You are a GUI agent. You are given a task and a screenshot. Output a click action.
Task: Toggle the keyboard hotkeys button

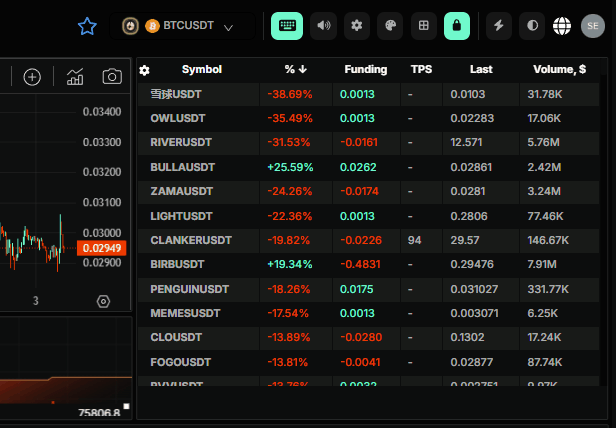[287, 26]
